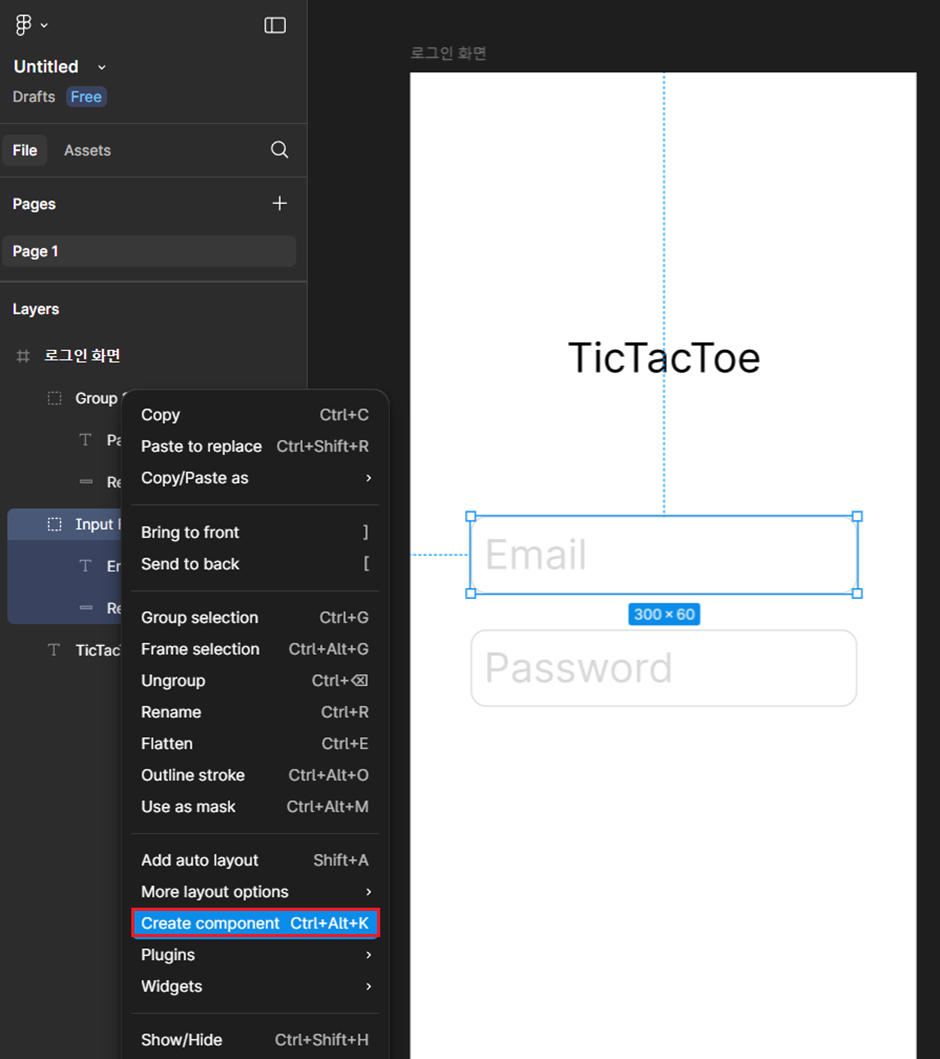940x1059 pixels.
Task: Open the Figma main menu logo
Action: (x=23, y=25)
